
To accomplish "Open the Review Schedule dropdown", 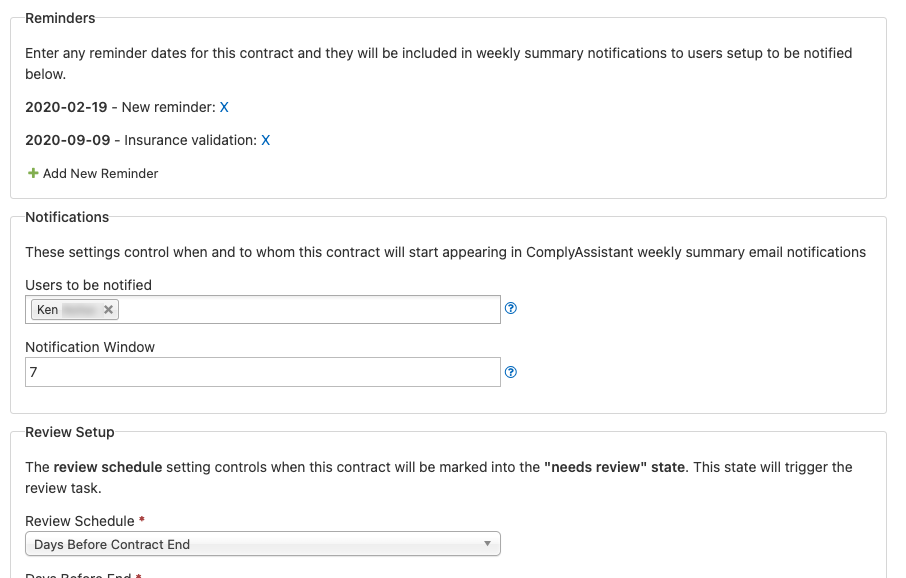I will pos(262,544).
